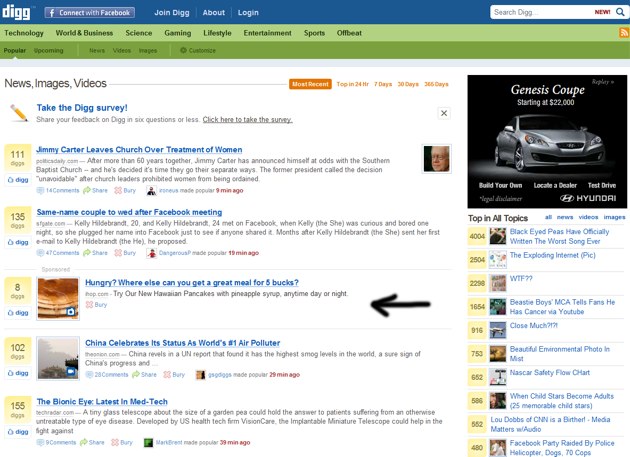Click the pancakes ad thumbnail
Image resolution: width=630 pixels, height=457 pixels.
pos(58,299)
